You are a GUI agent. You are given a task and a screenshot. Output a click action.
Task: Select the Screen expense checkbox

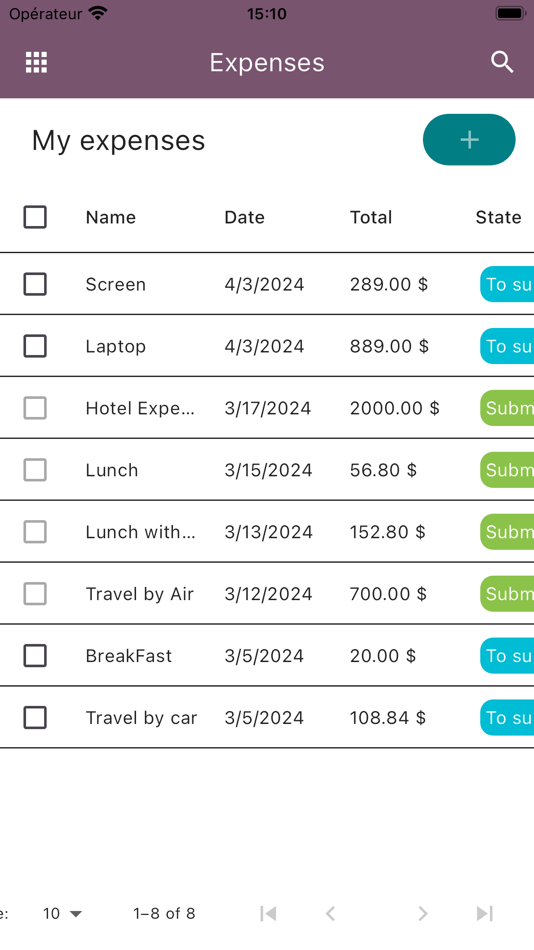click(35, 284)
